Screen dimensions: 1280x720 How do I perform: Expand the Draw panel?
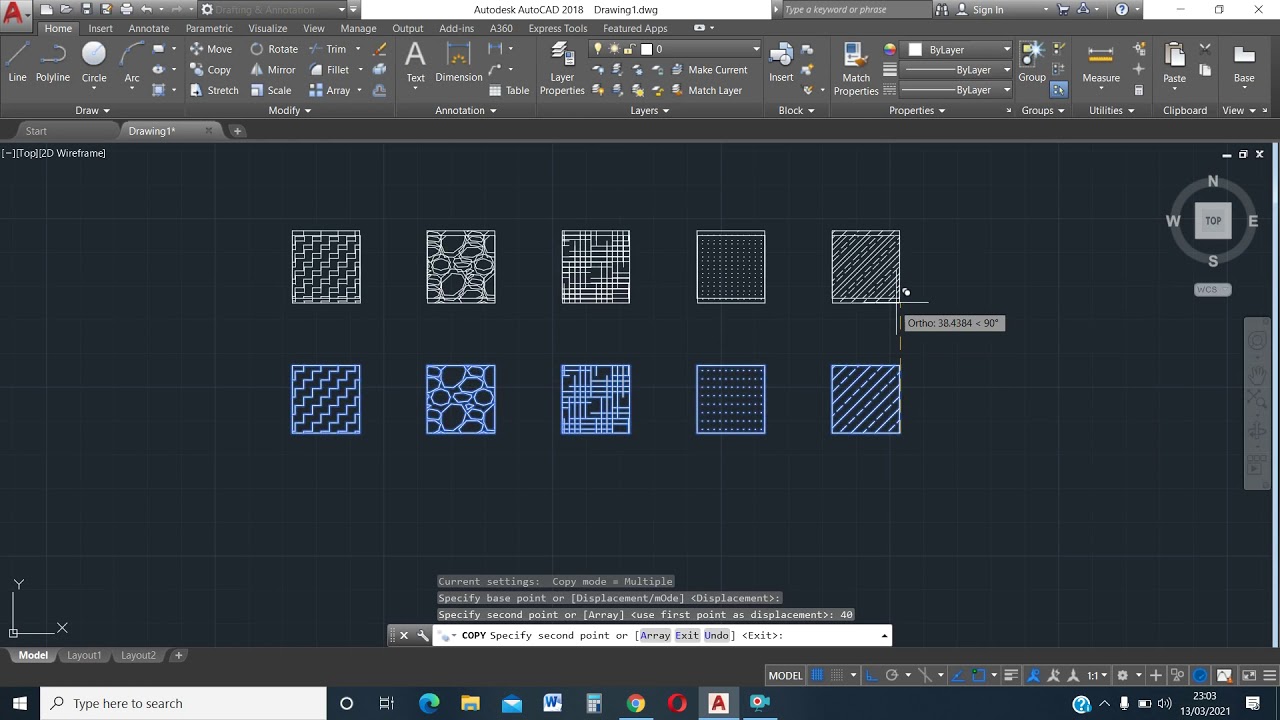93,110
